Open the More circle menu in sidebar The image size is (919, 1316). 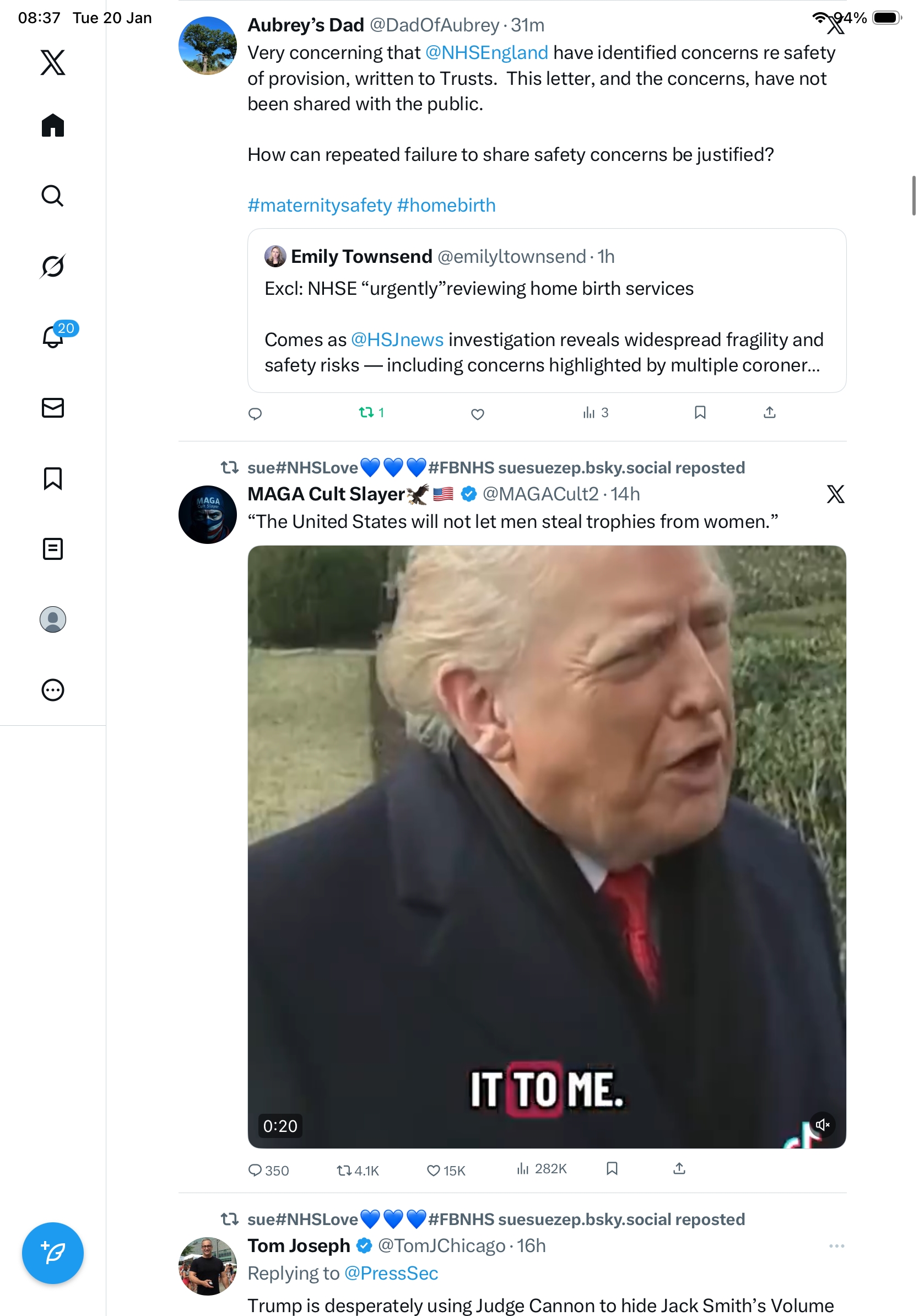point(53,689)
